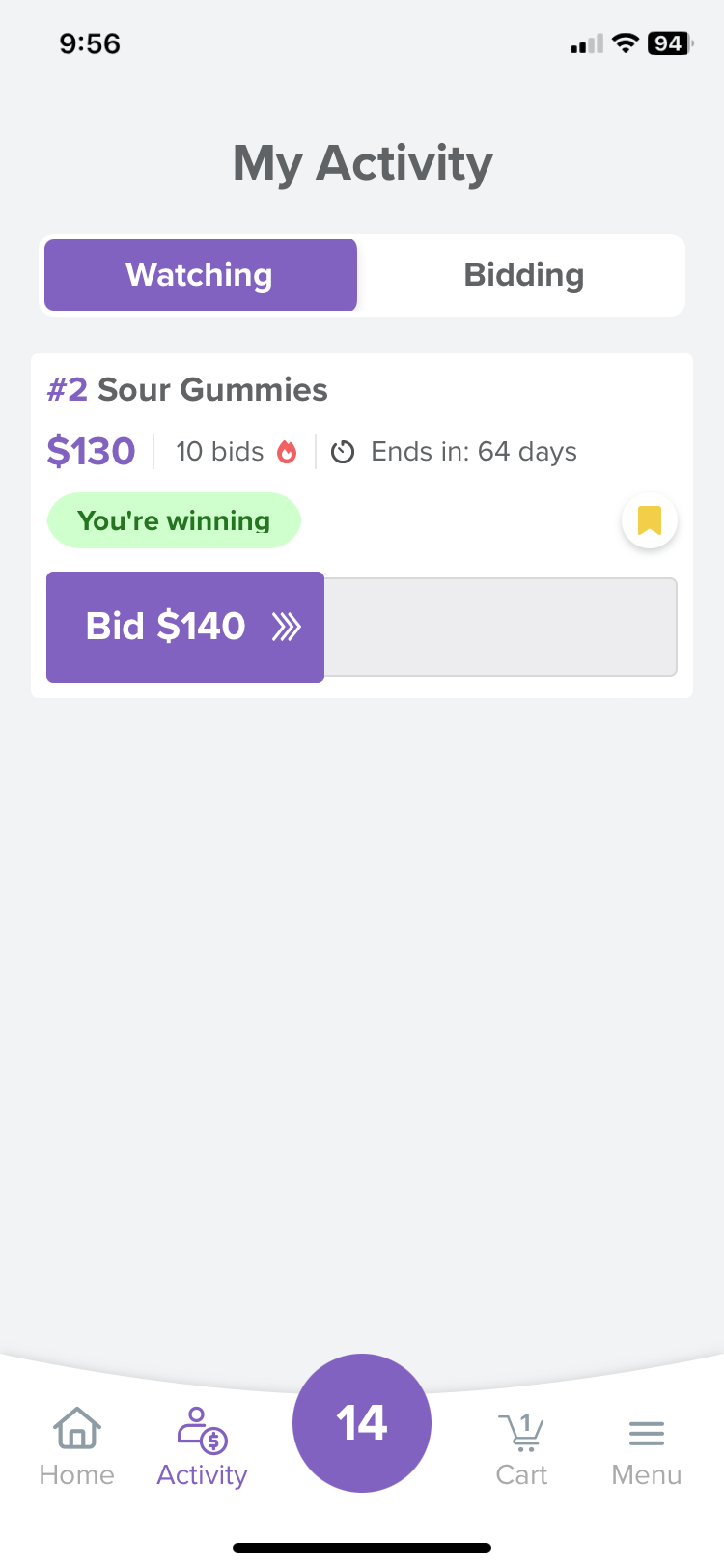The image size is (724, 1568).
Task: Switch to the Watching tab
Action: tap(201, 275)
